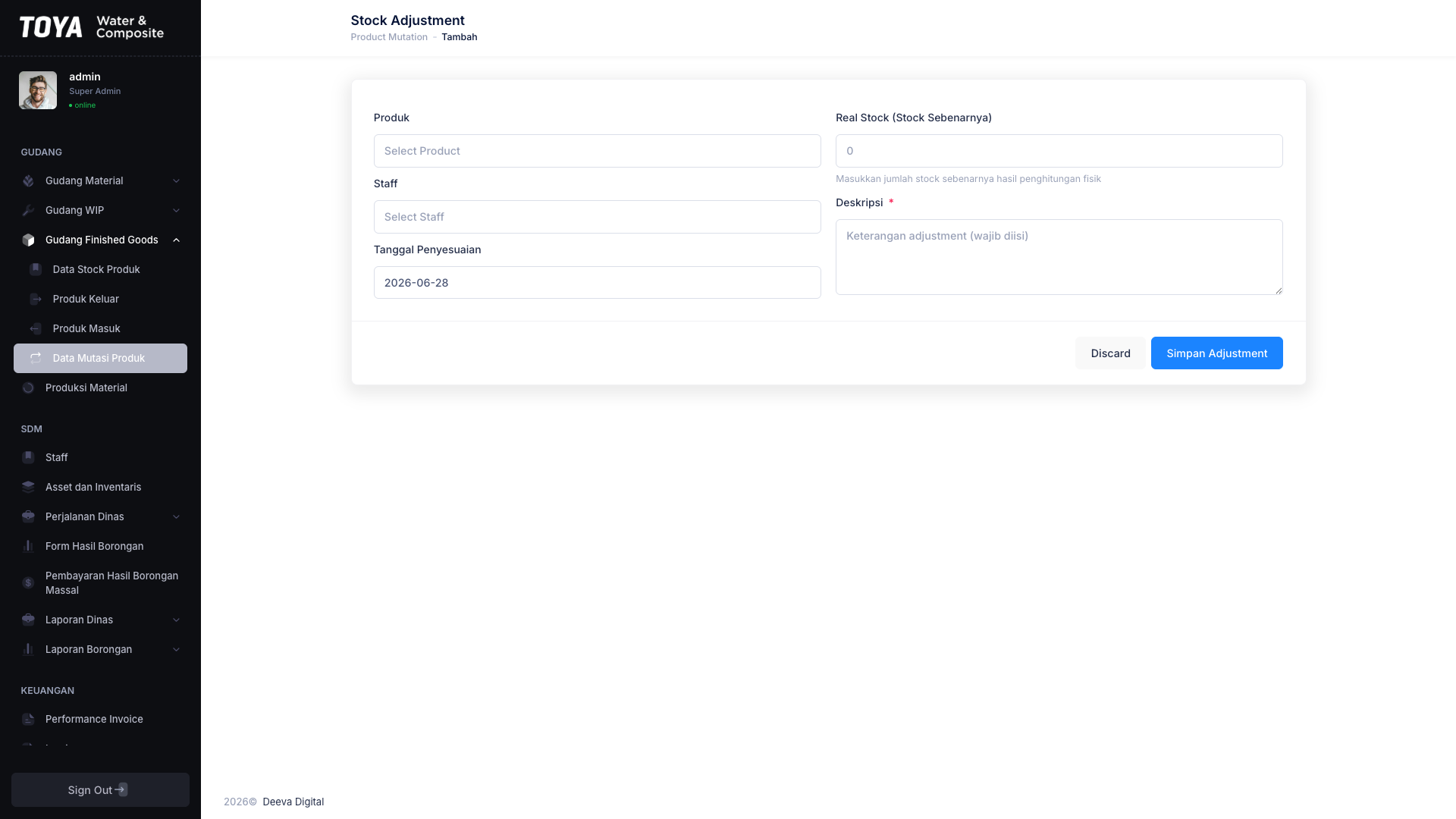Click the Gudang Finished Goods box icon

click(28, 240)
